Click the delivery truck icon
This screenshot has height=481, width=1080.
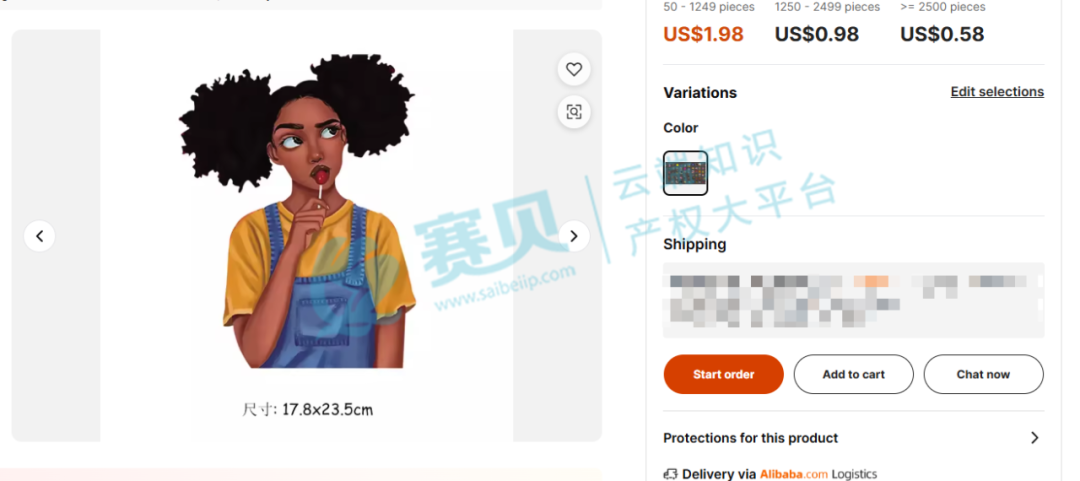(x=670, y=474)
